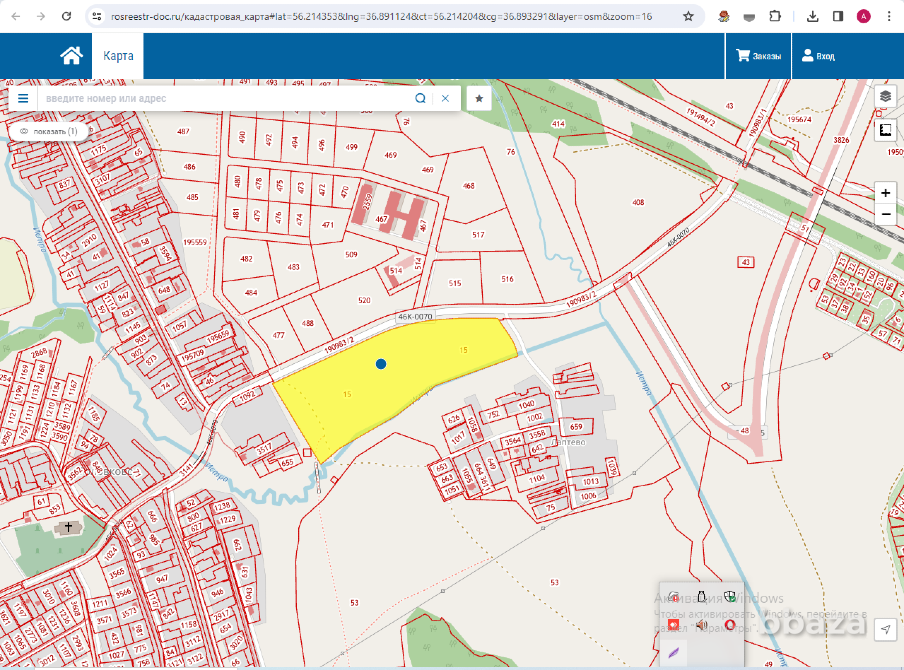Open the Карта tab

click(118, 56)
